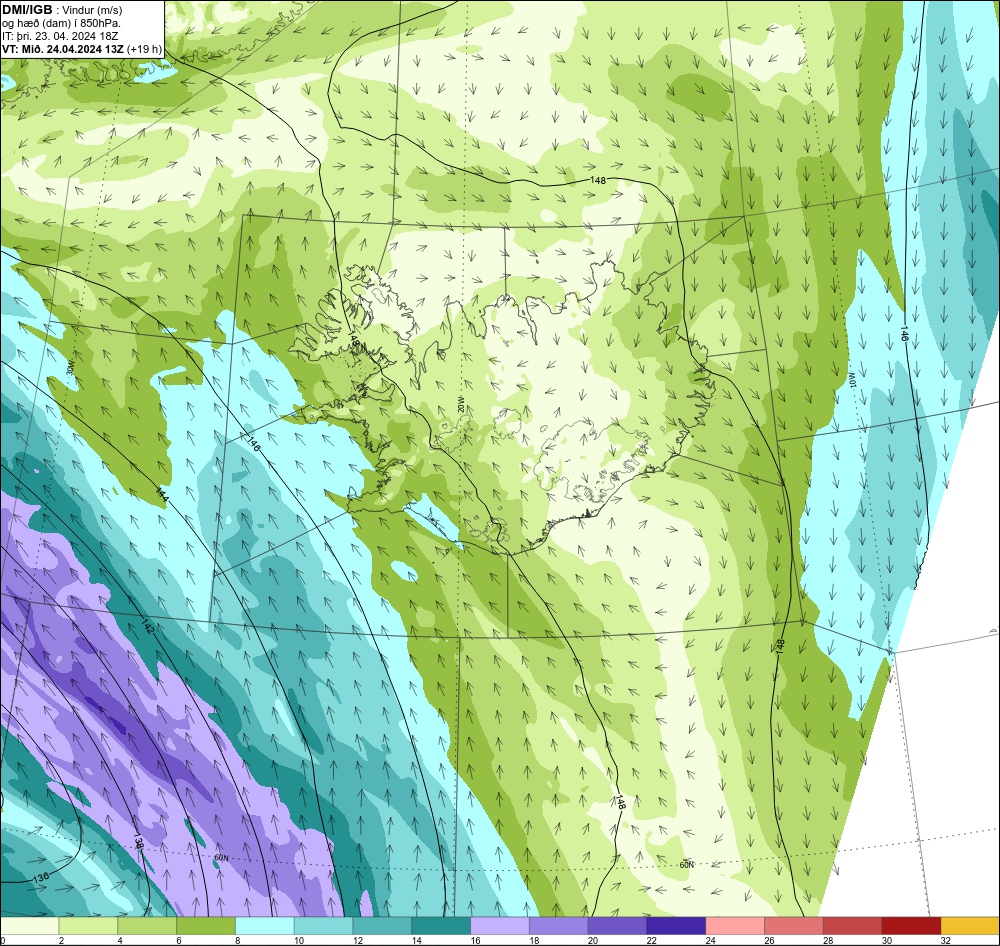Select the 'og hæð (dam) í 850hPa.' line

(x=62, y=23)
